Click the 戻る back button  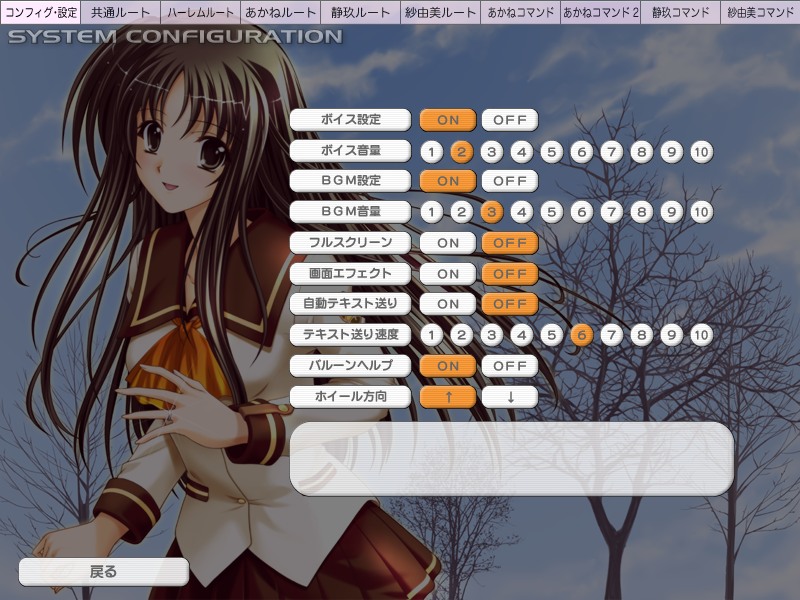click(104, 572)
